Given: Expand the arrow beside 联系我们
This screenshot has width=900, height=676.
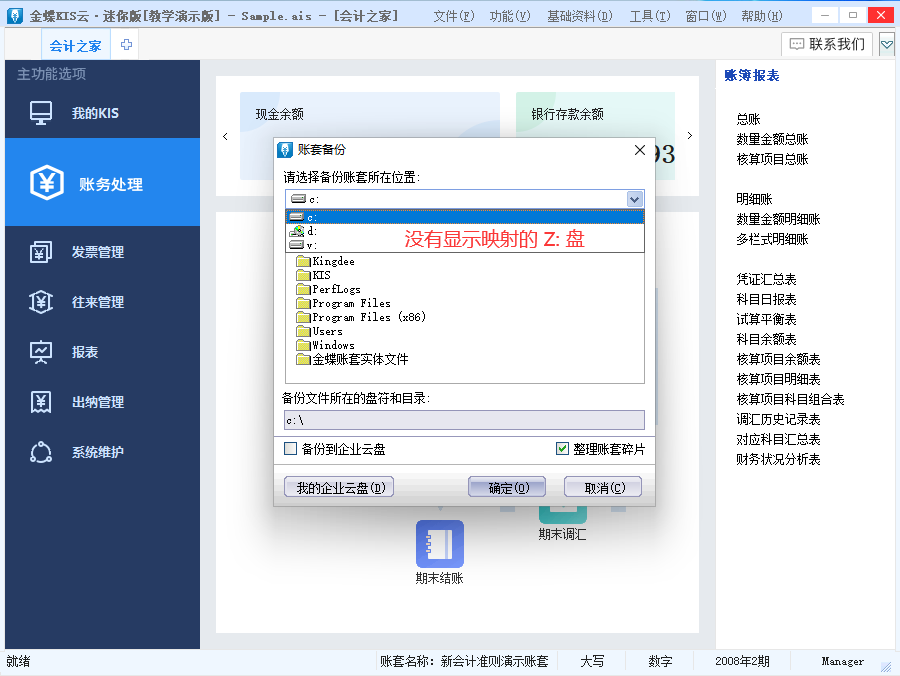Looking at the screenshot, I should 886,45.
